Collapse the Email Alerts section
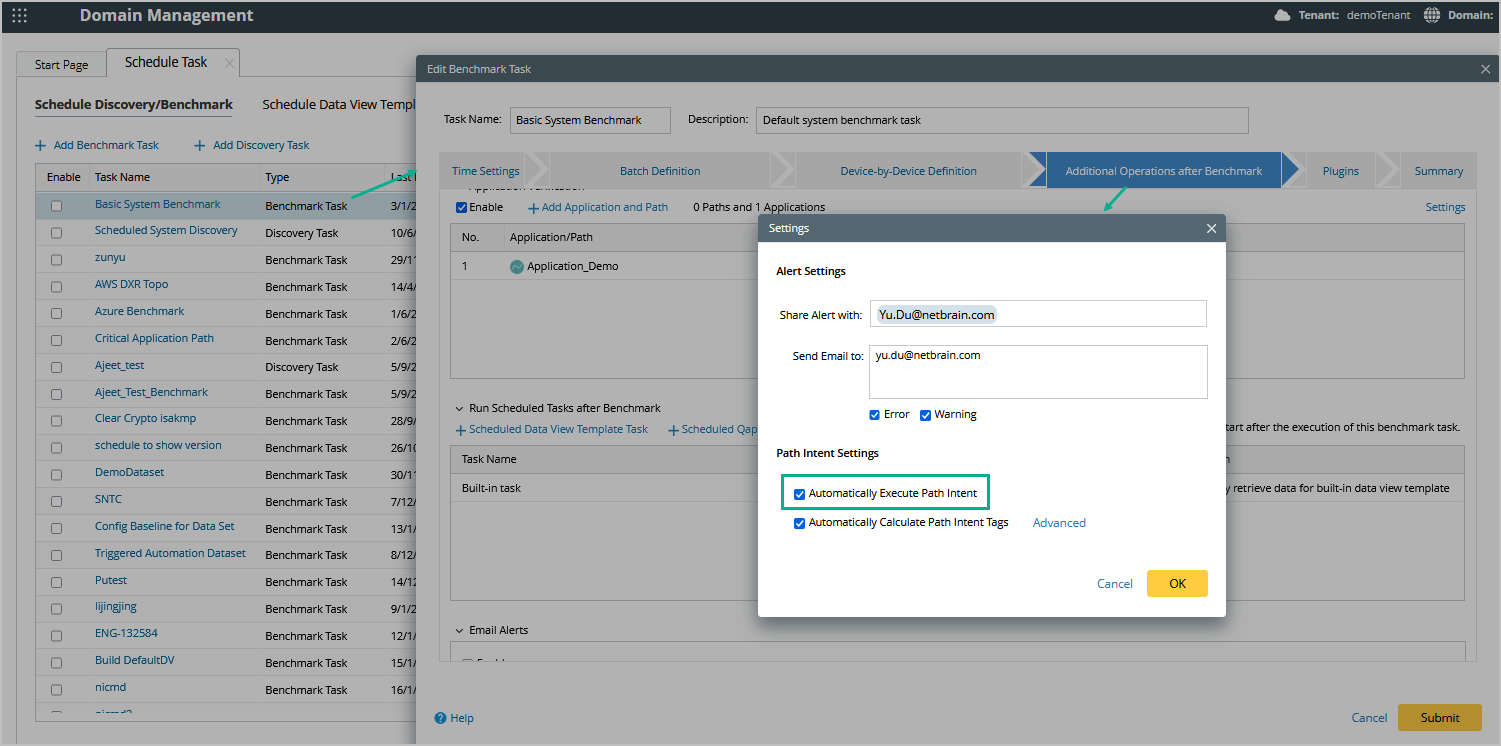1501x746 pixels. pos(459,630)
